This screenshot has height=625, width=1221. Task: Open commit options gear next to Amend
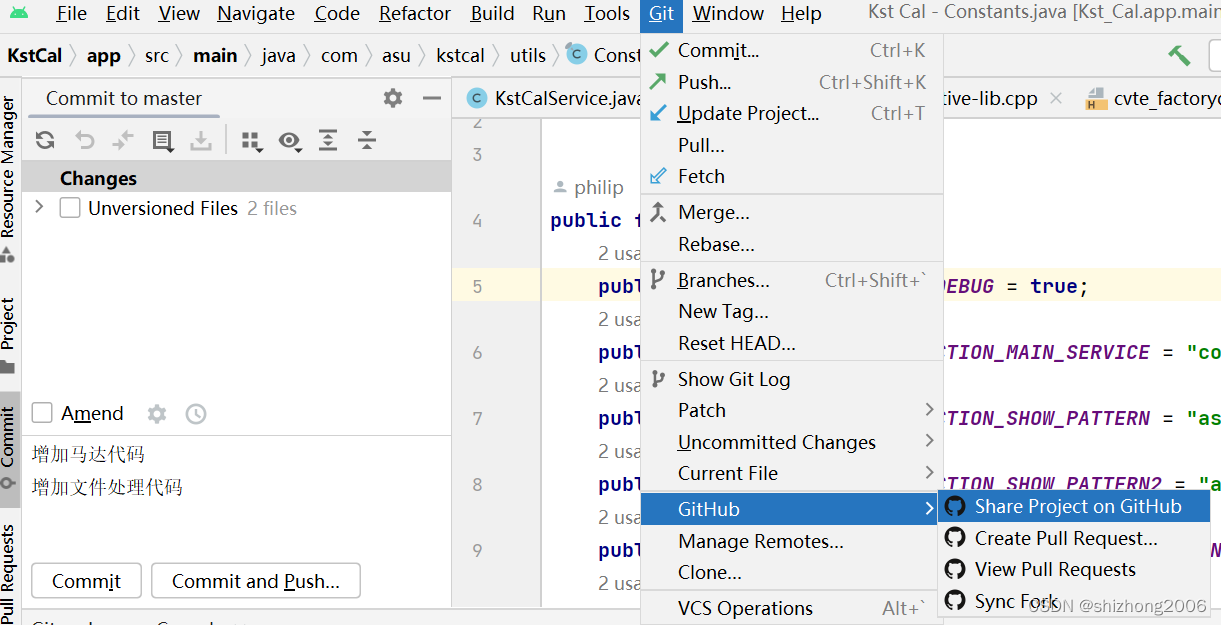157,414
